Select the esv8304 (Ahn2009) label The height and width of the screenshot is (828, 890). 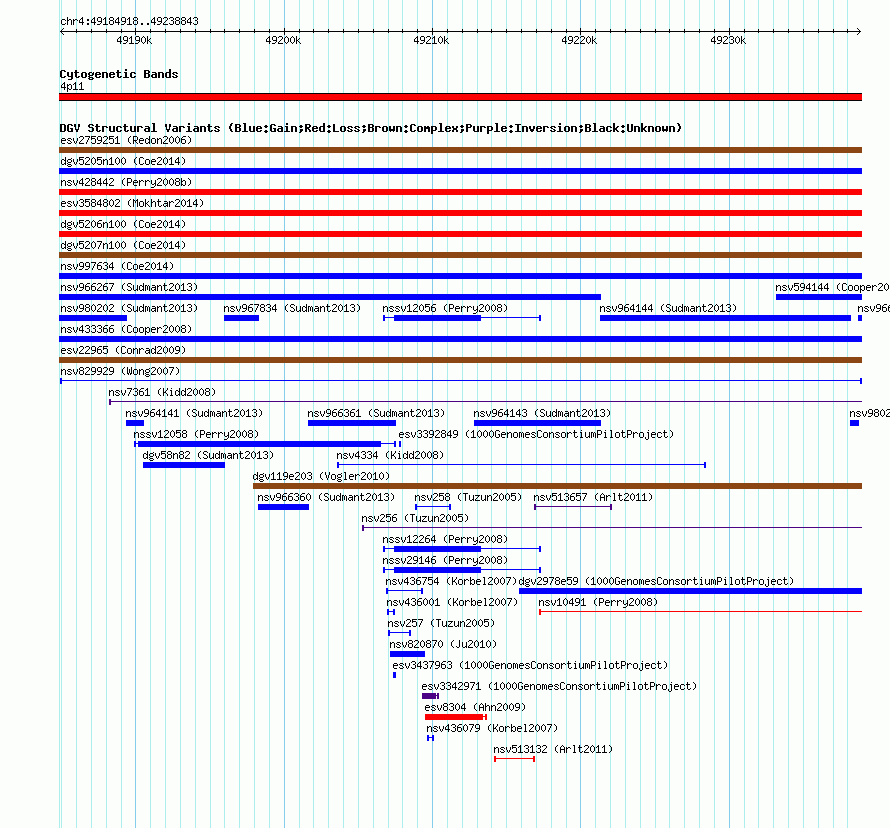pyautogui.click(x=475, y=707)
